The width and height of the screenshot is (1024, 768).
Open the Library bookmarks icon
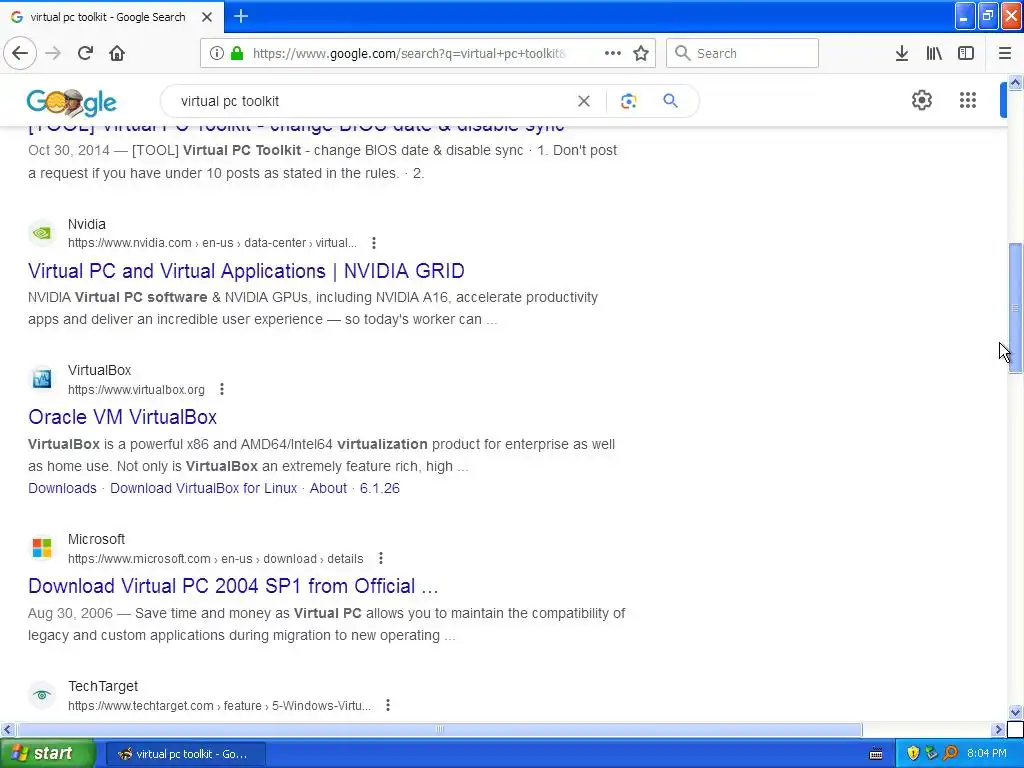(x=934, y=54)
